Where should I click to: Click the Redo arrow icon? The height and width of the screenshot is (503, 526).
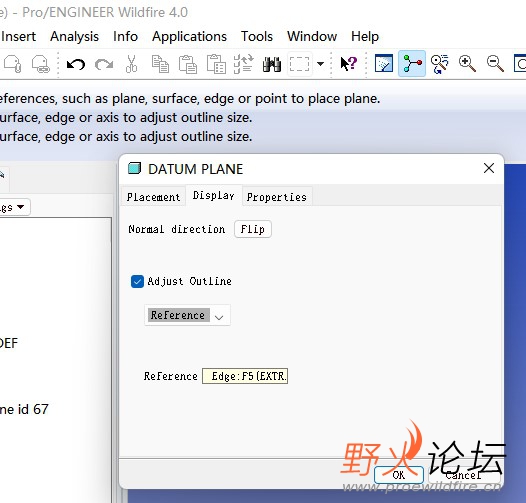[x=104, y=64]
